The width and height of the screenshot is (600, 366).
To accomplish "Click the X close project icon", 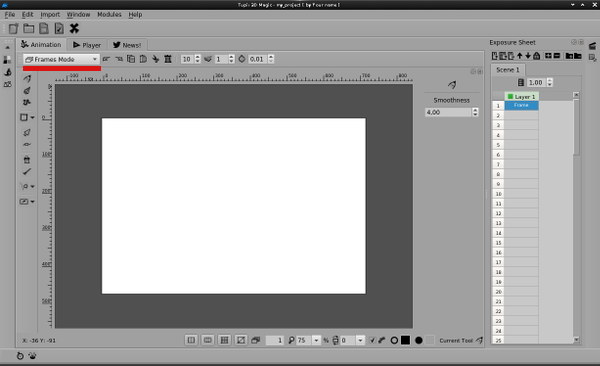I will point(74,28).
